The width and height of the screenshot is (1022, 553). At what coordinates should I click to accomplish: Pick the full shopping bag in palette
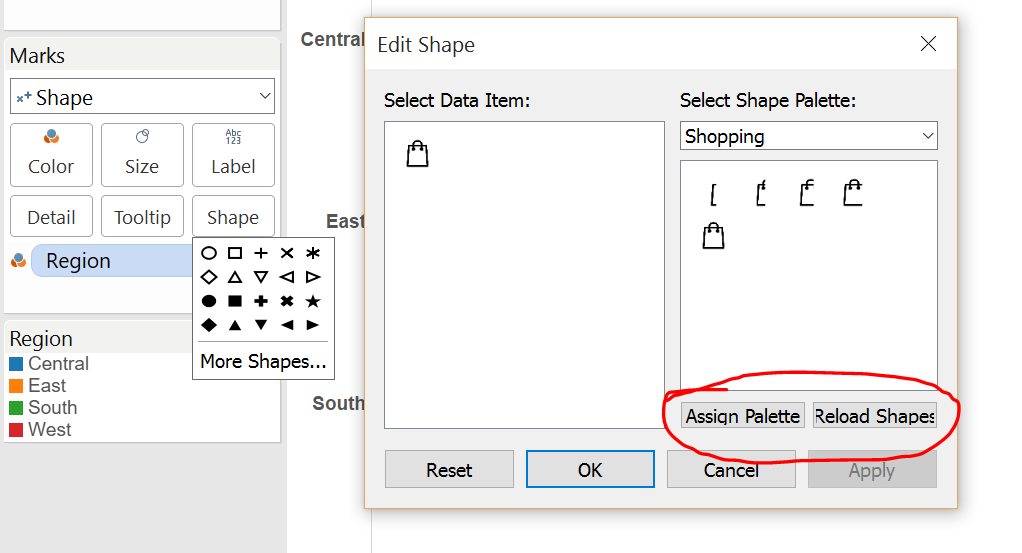point(713,236)
